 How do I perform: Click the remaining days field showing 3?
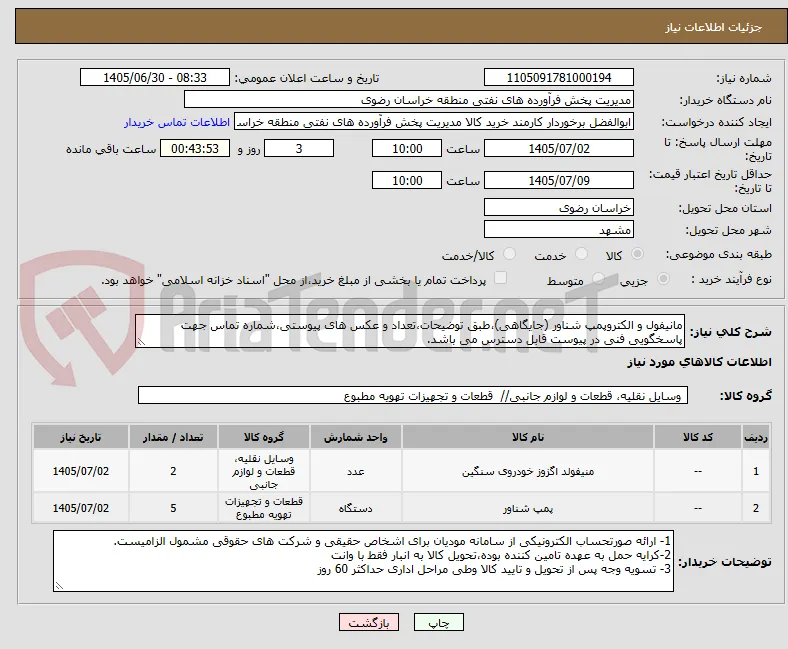pos(299,149)
